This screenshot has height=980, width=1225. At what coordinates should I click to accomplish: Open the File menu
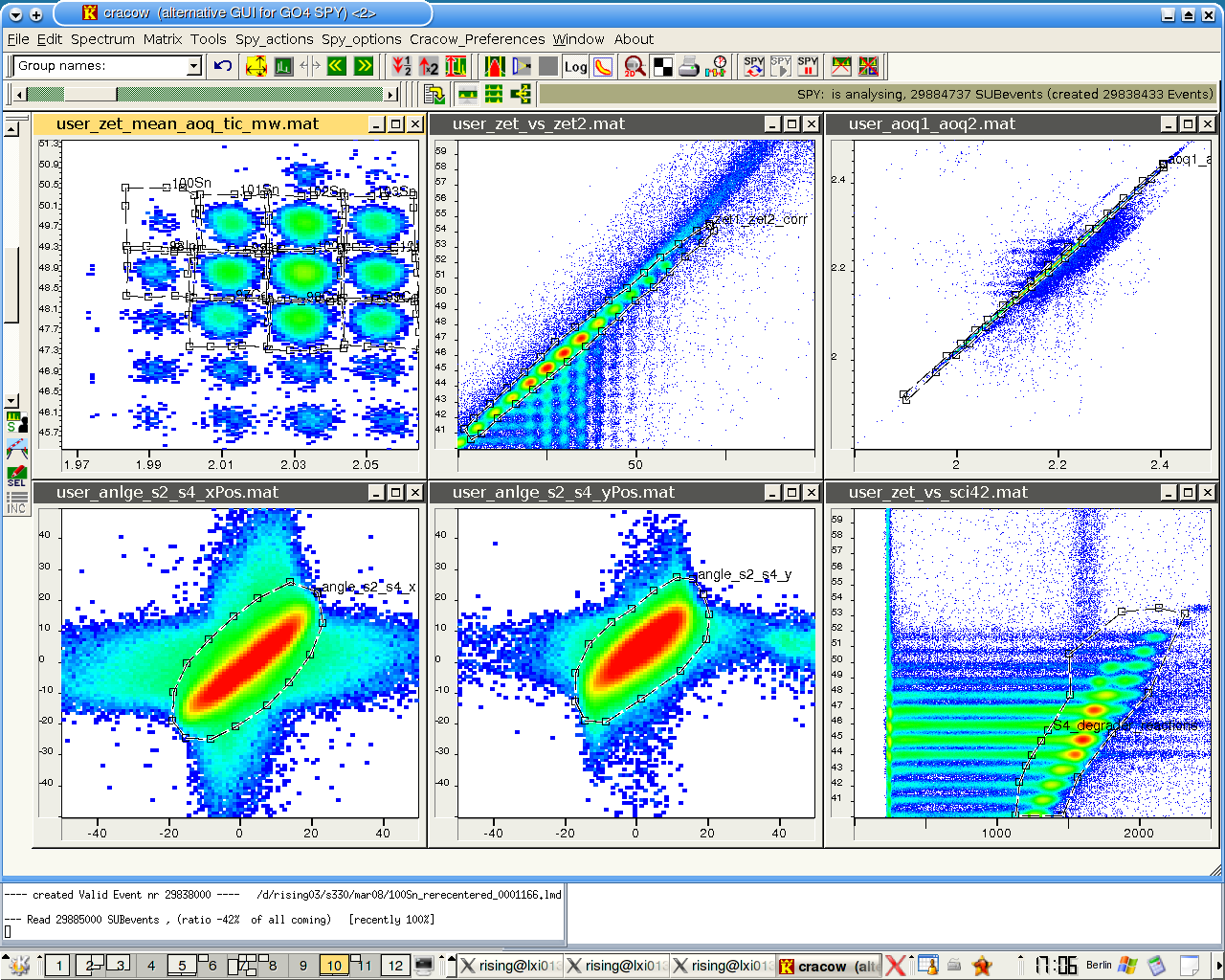click(x=18, y=39)
